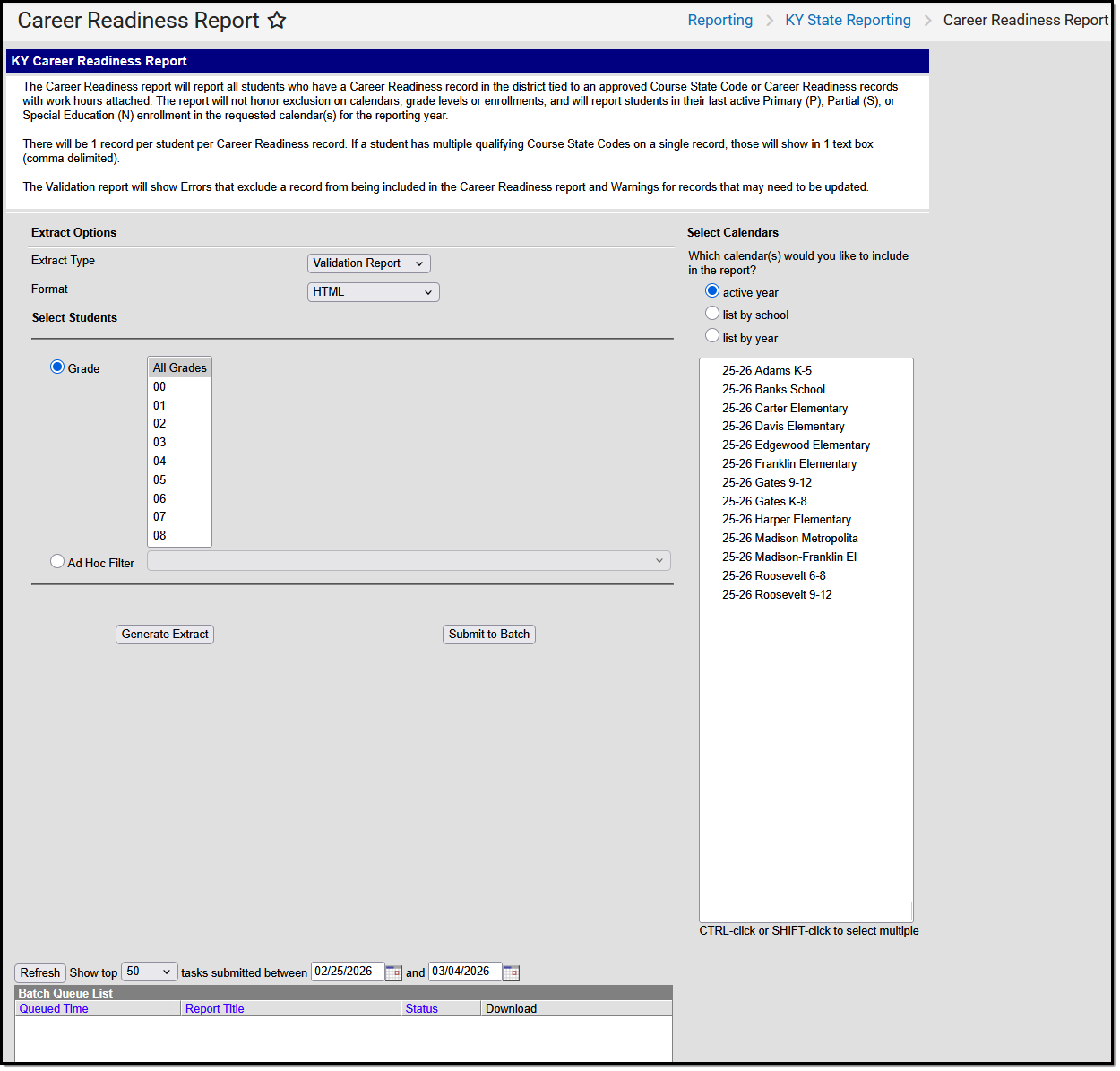The width and height of the screenshot is (1120, 1071).
Task: Open the Extract Type dropdown
Action: click(368, 263)
